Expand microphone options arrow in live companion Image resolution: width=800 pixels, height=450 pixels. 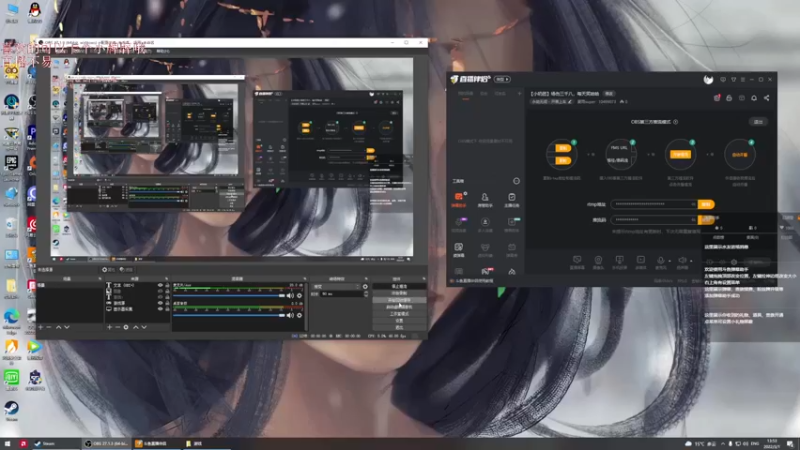click(669, 261)
